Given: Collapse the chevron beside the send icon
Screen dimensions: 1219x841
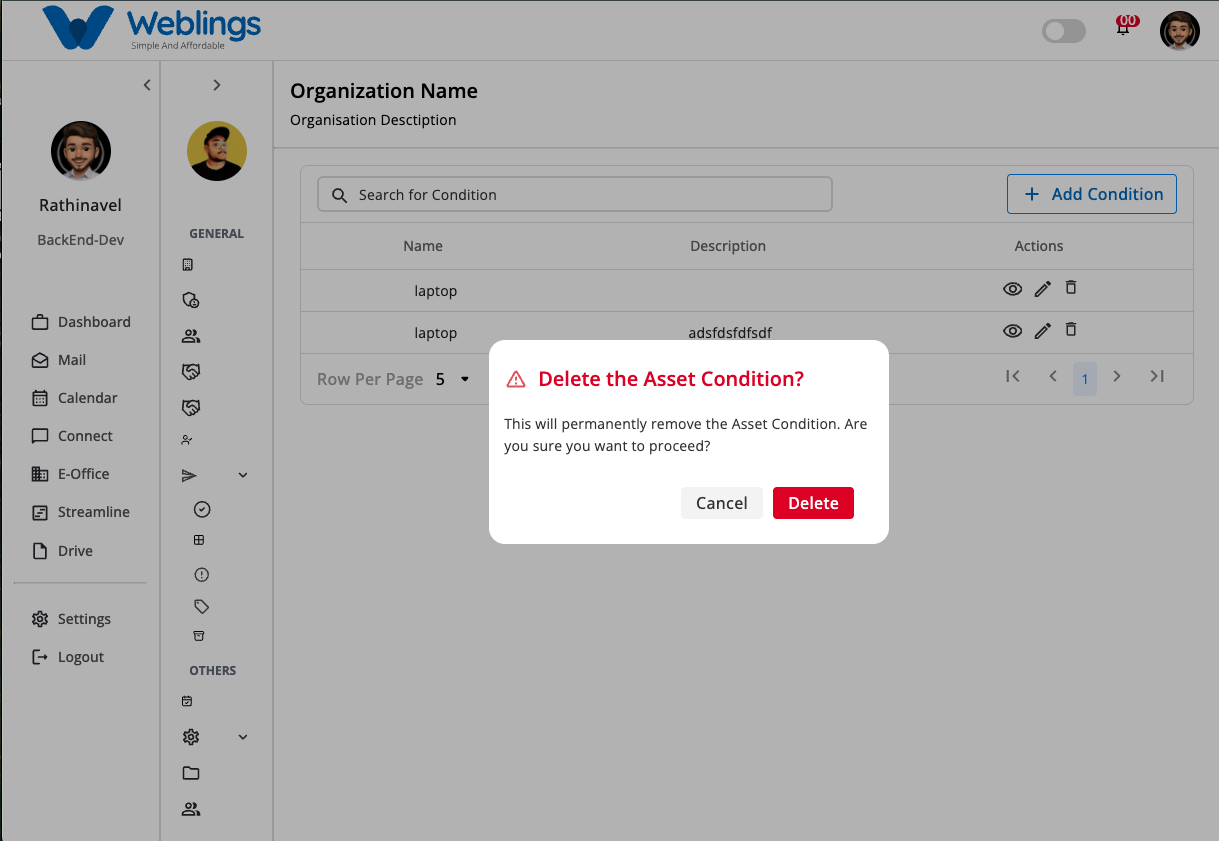Looking at the screenshot, I should tap(243, 476).
